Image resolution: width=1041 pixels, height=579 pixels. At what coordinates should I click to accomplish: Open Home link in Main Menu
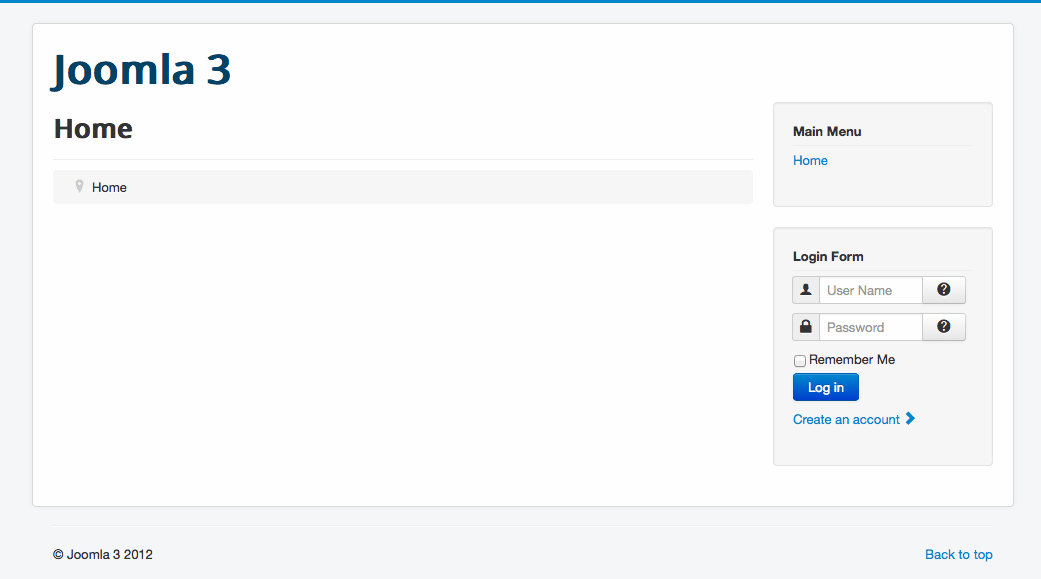(x=810, y=160)
